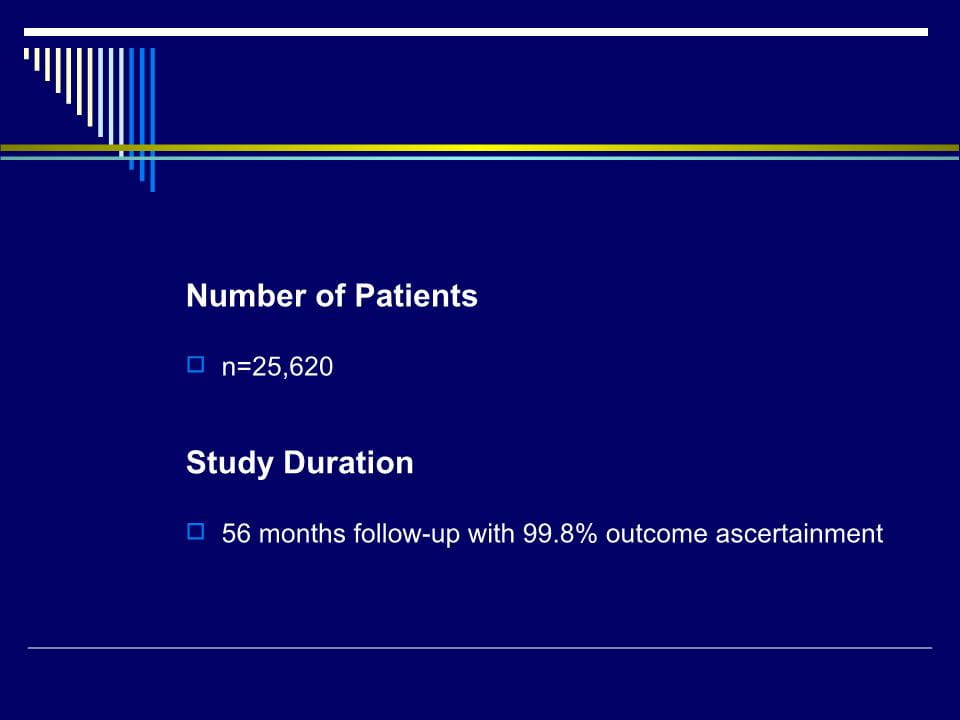Click the square bullet beside n=25,620
The height and width of the screenshot is (720, 960).
tap(195, 364)
